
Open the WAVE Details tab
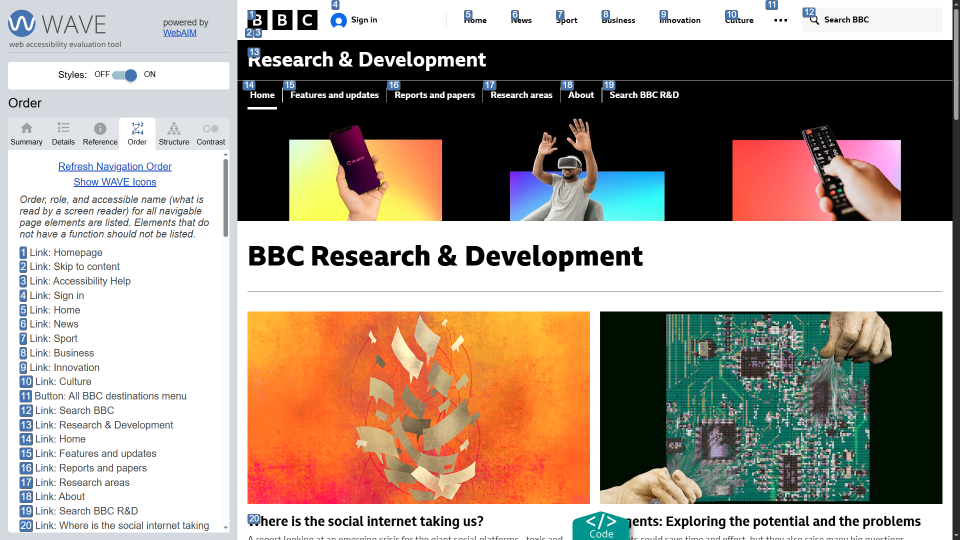(x=63, y=133)
